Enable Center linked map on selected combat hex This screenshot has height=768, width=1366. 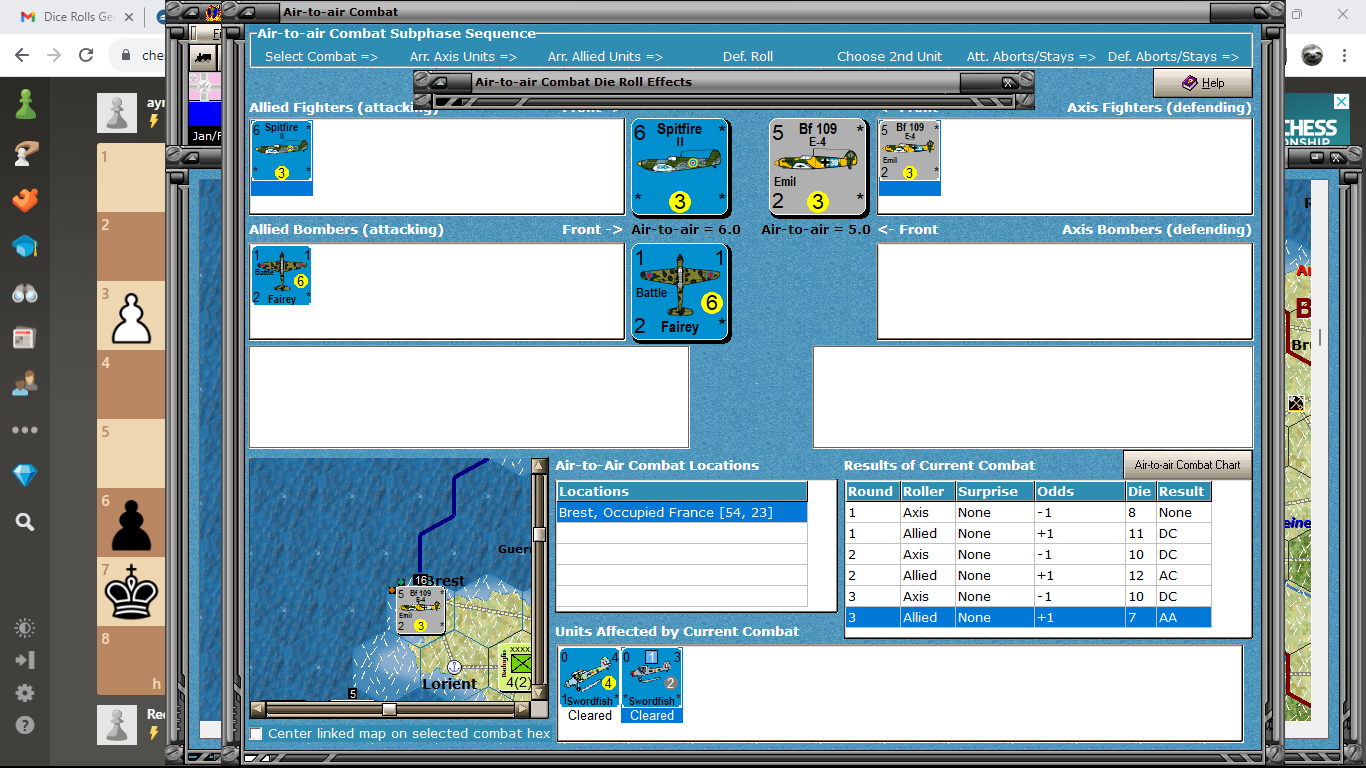257,734
